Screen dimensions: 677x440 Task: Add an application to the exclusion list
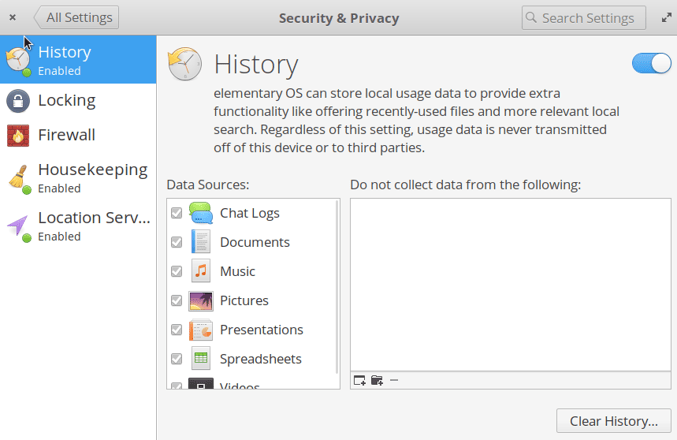point(360,380)
